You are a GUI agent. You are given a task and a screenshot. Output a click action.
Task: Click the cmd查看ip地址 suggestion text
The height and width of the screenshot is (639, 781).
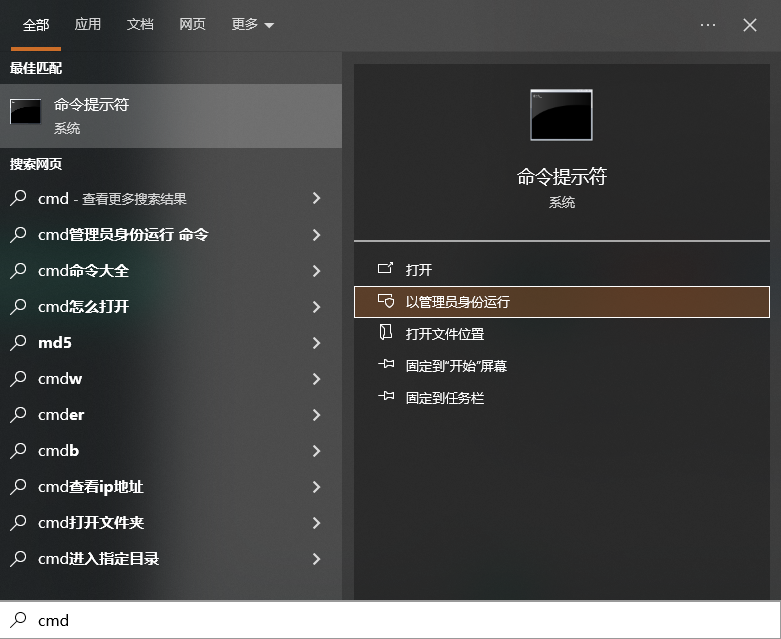[x=91, y=487]
